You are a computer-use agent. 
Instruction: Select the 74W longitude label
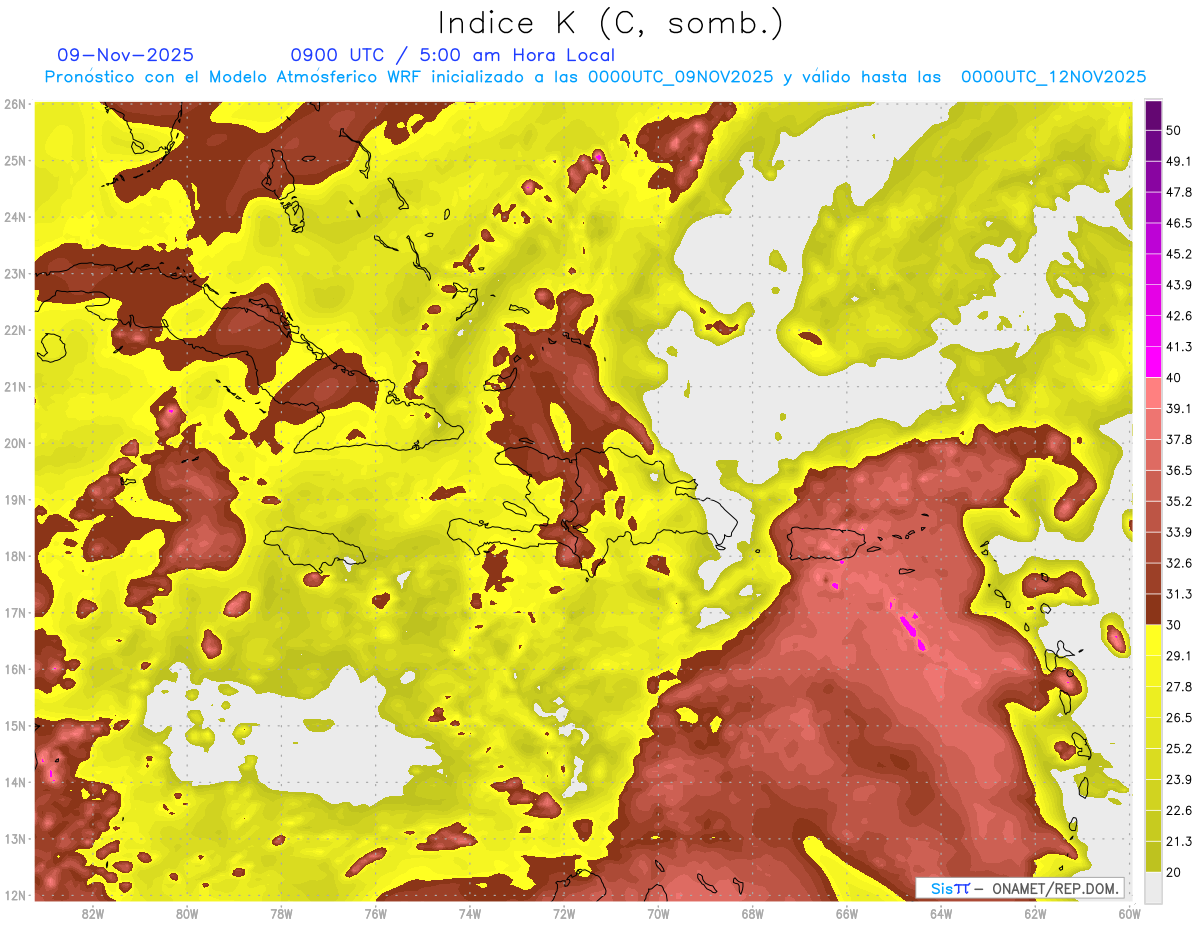470,913
